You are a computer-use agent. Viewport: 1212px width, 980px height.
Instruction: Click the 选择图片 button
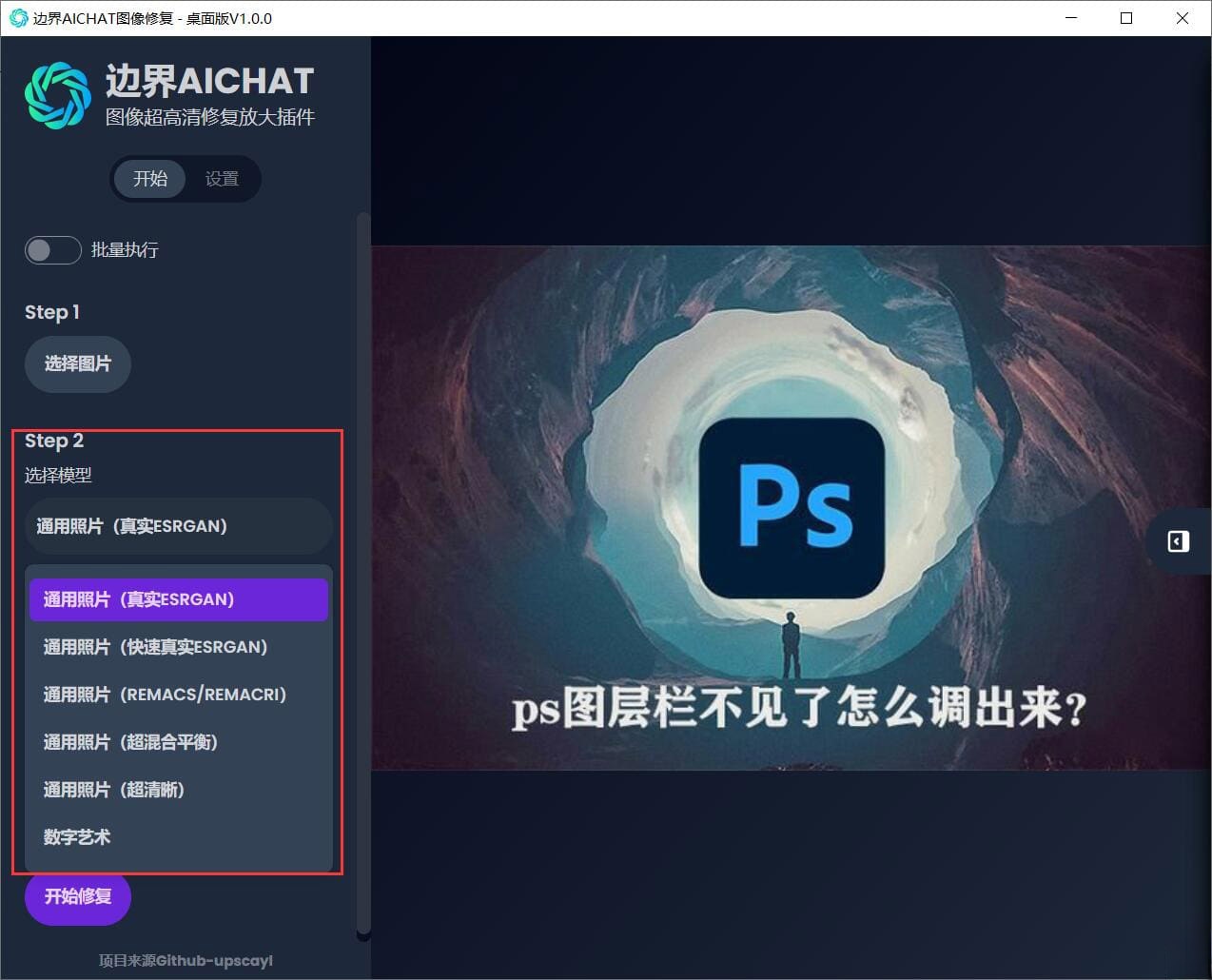coord(77,363)
